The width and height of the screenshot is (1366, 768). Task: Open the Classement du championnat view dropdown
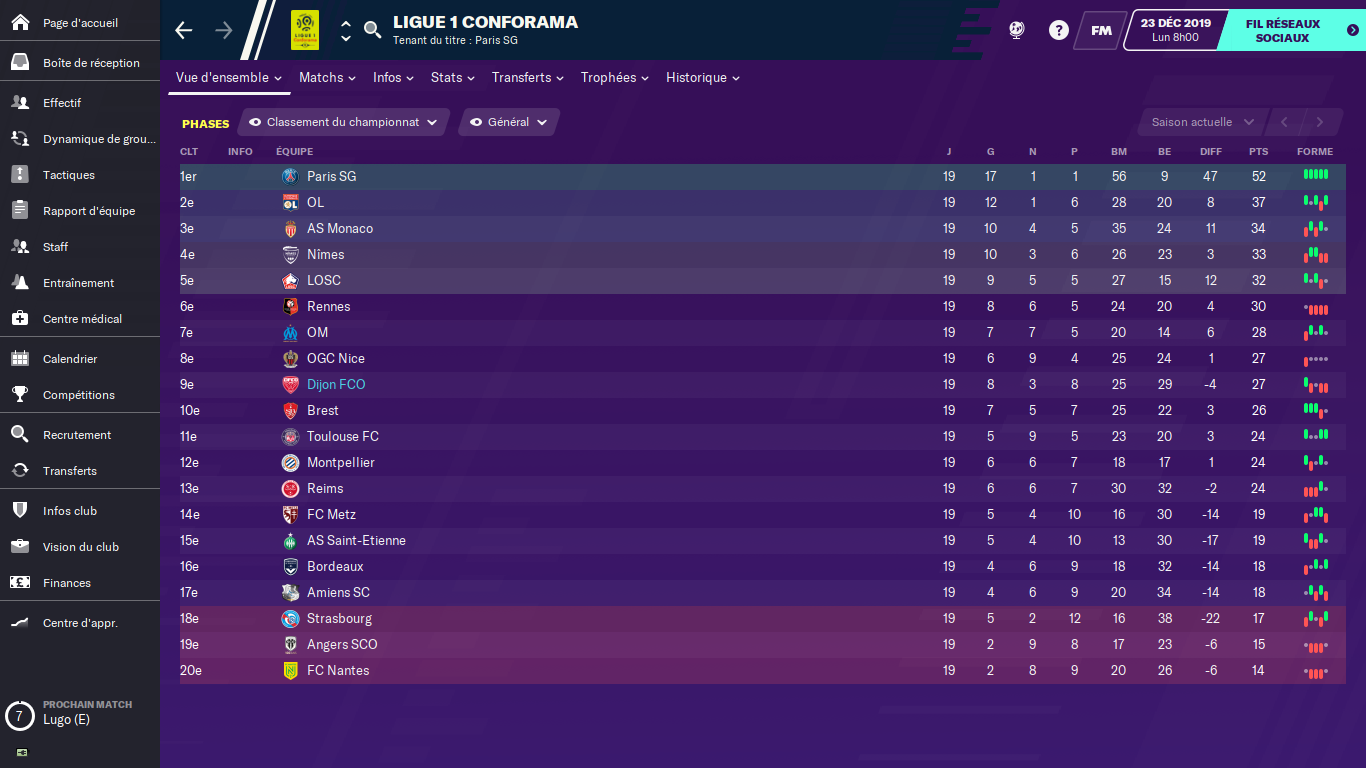[x=344, y=122]
